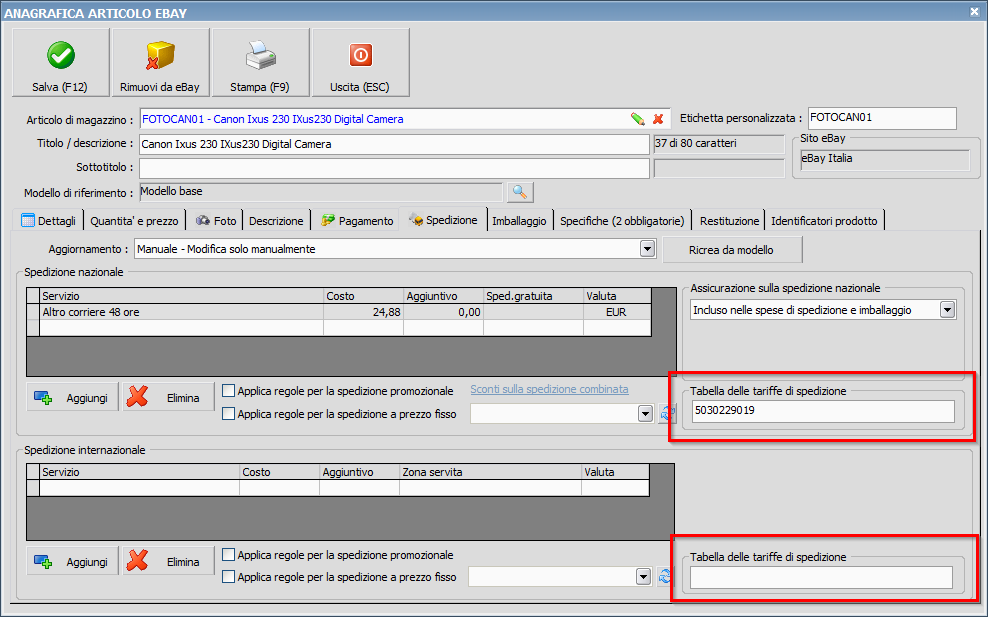Enable Applica regole per la spedizione promozionale nazionale
This screenshot has width=988, height=617.
[x=228, y=391]
